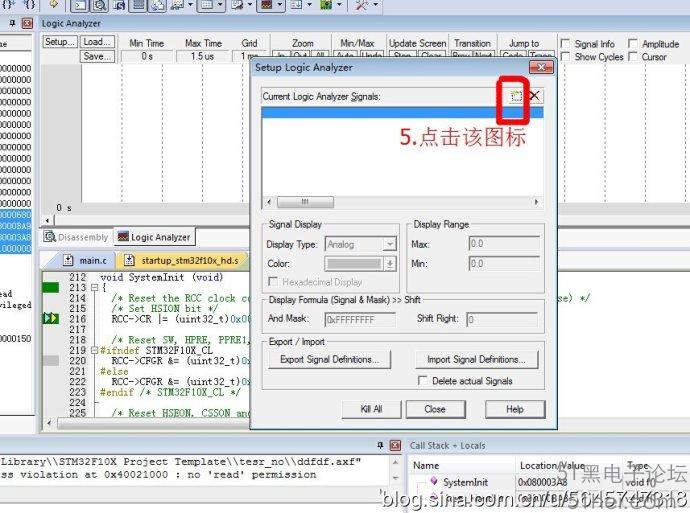This screenshot has width=690, height=513.
Task: Expand the Analysis windows dropdown arrow
Action: pyautogui.click(x=279, y=5)
